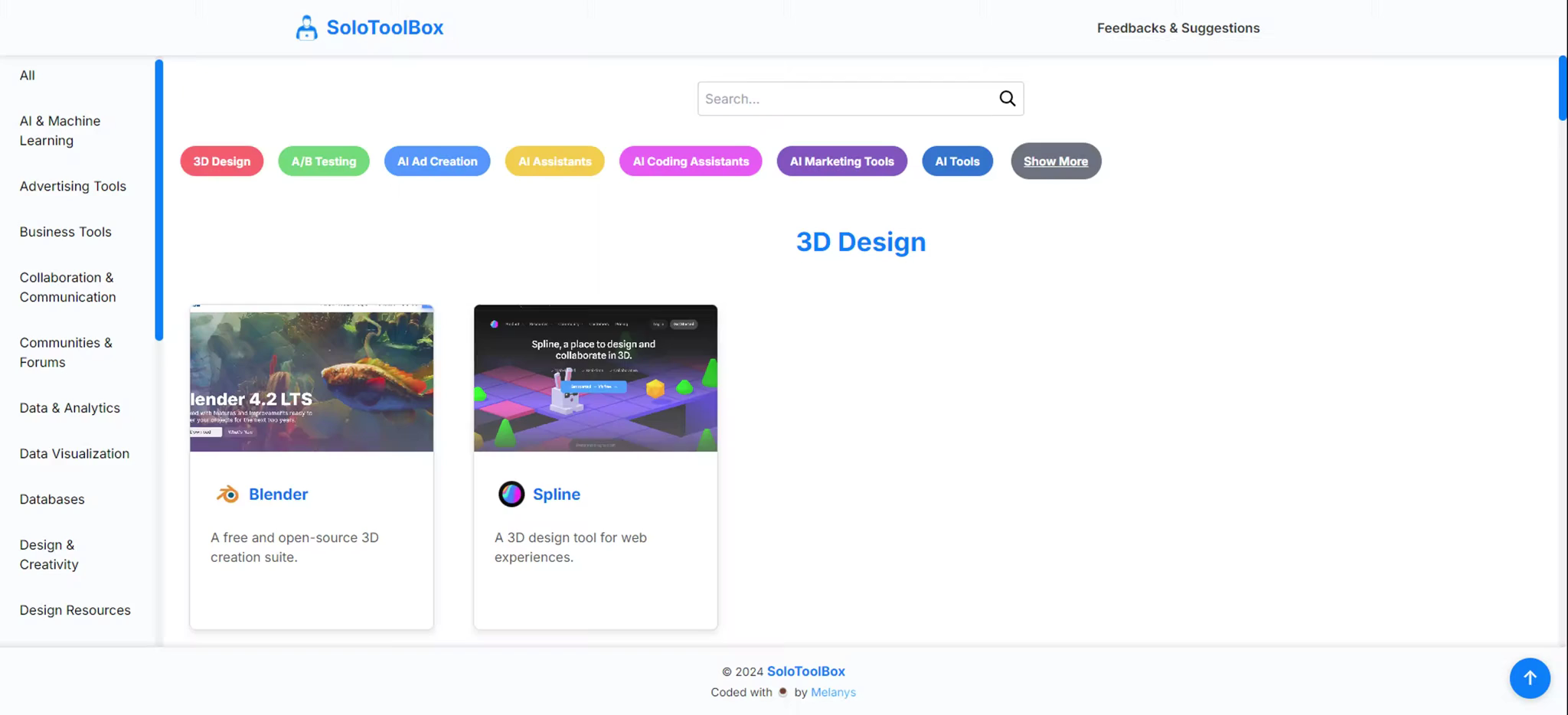Viewport: 1568px width, 715px height.
Task: Click the sidebar blue scrollbar
Action: pos(159,200)
